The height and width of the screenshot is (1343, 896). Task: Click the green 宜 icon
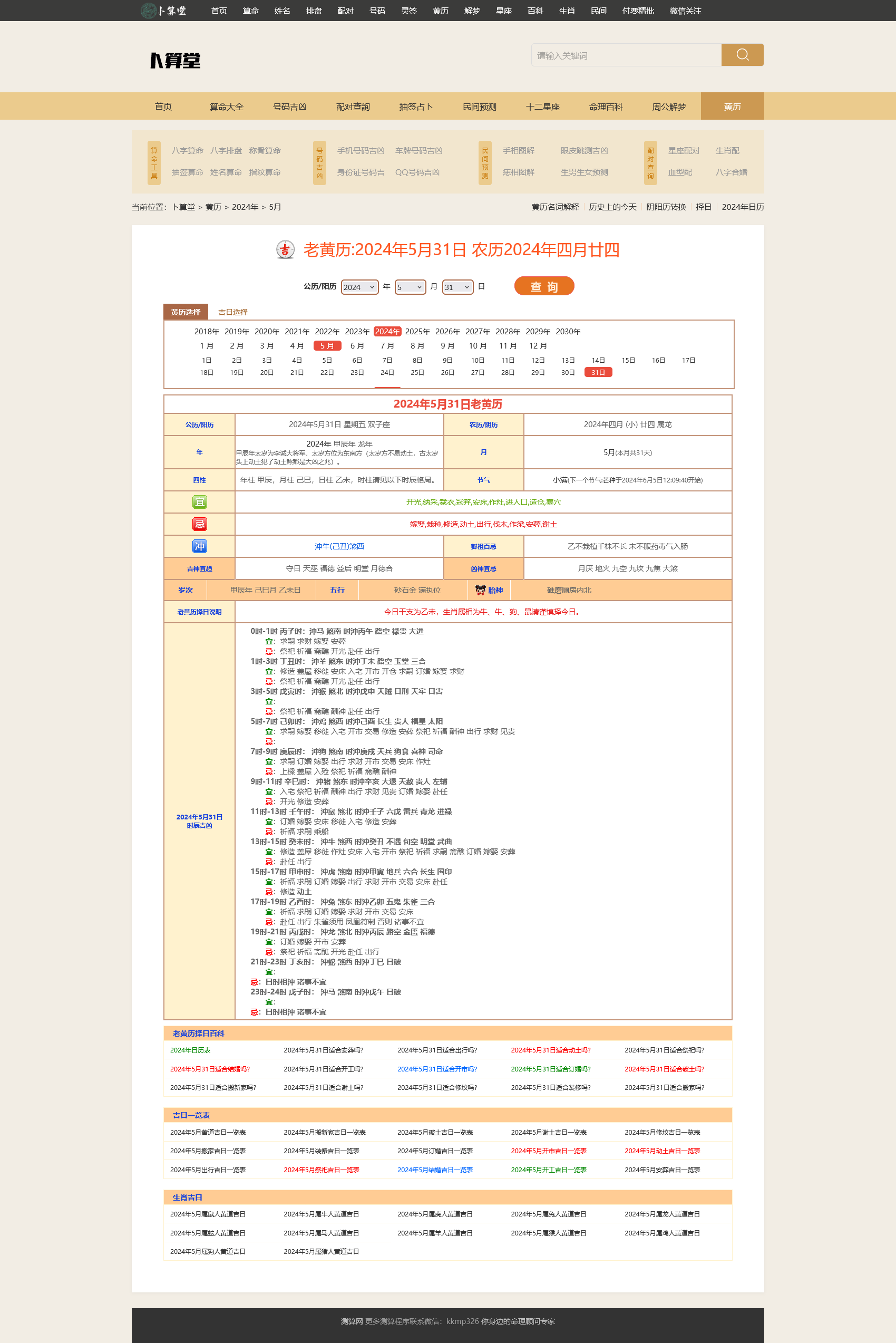point(199,502)
